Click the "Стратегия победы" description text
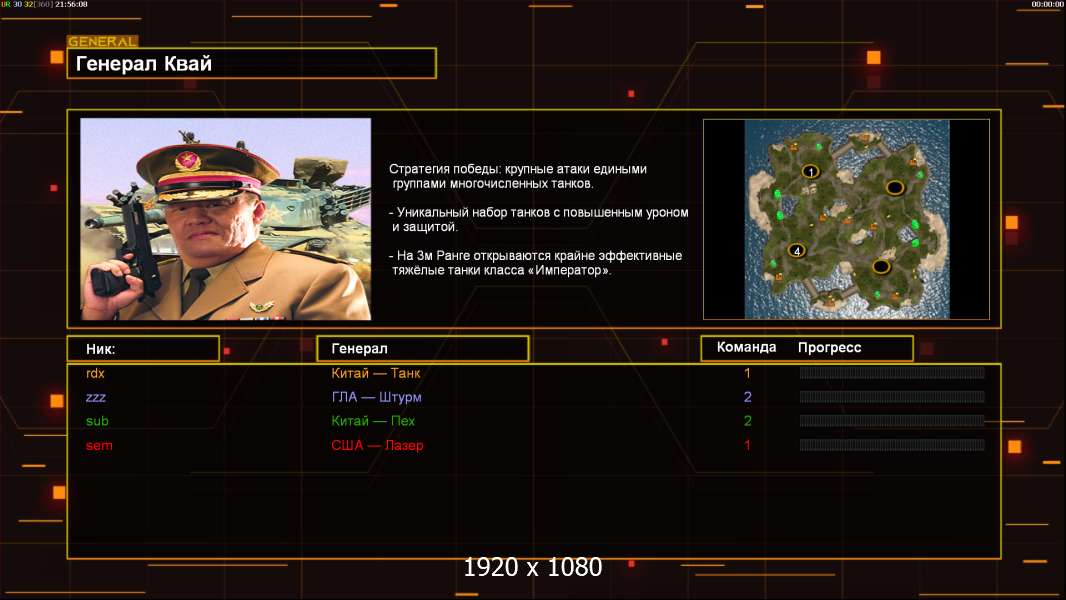Image resolution: width=1066 pixels, height=600 pixels. click(x=518, y=176)
